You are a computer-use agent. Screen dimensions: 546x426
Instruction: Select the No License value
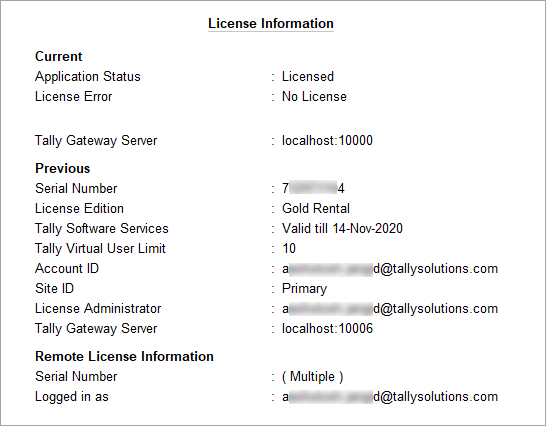coord(314,96)
